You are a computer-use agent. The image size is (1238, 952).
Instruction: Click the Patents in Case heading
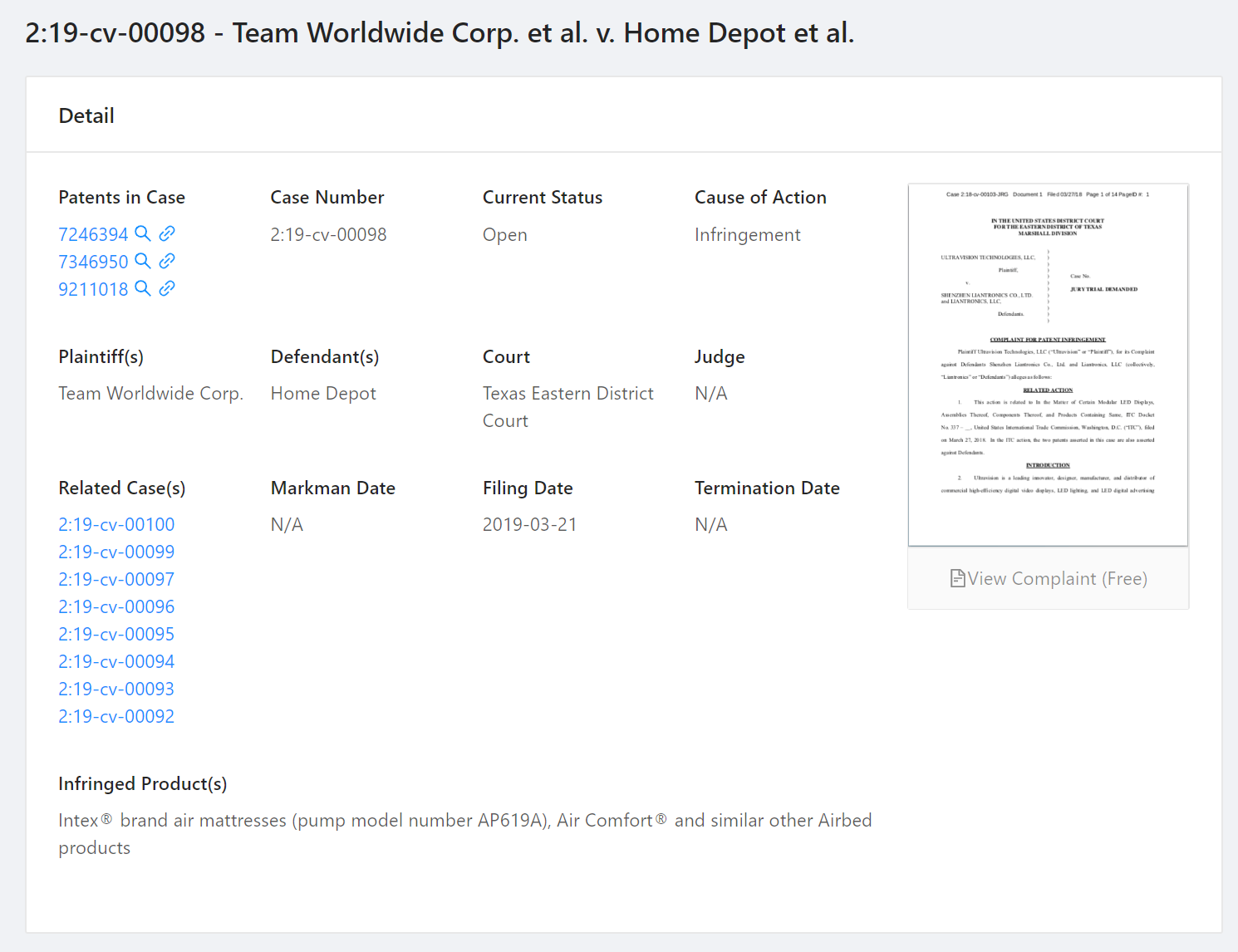121,197
